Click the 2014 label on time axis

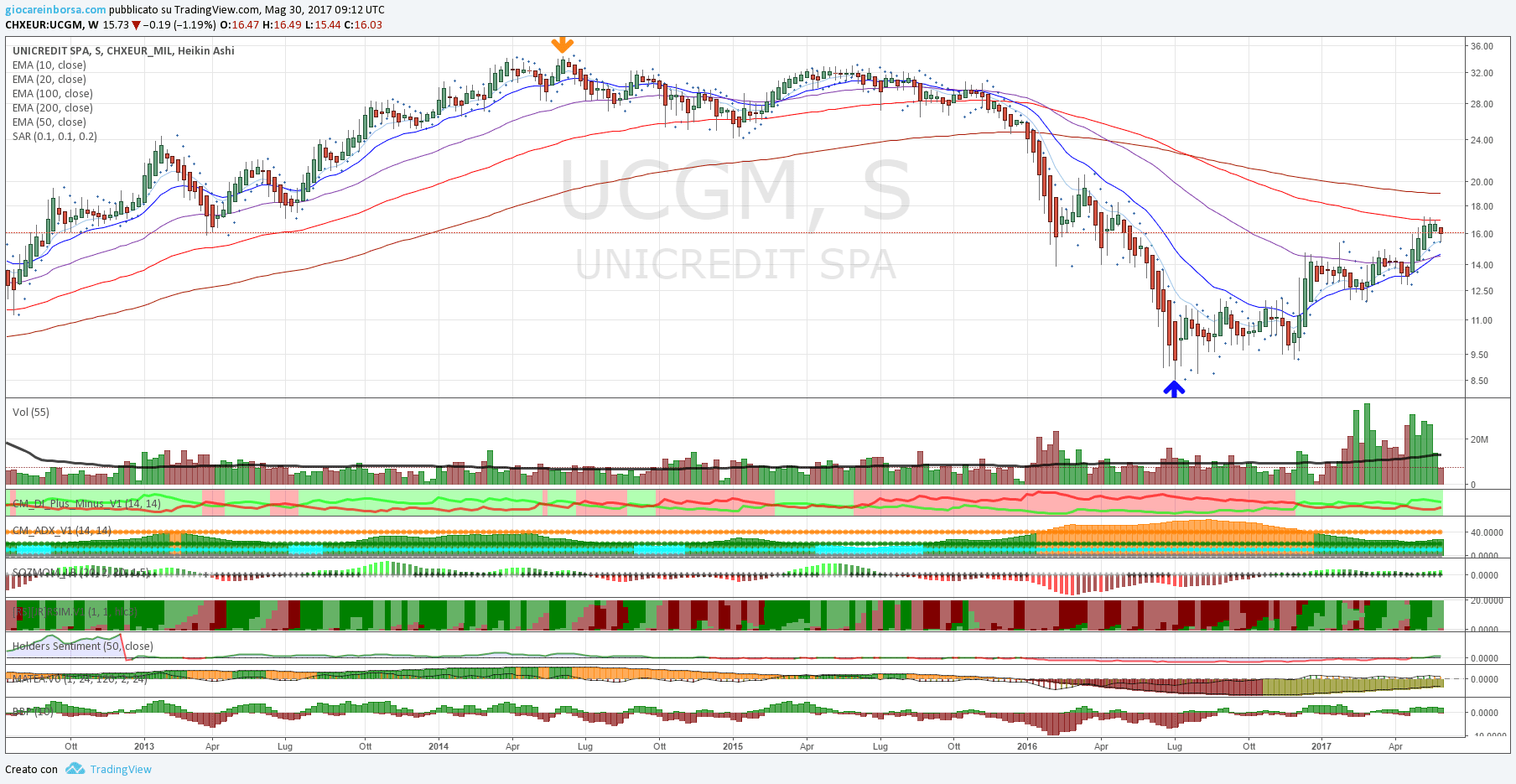(439, 746)
